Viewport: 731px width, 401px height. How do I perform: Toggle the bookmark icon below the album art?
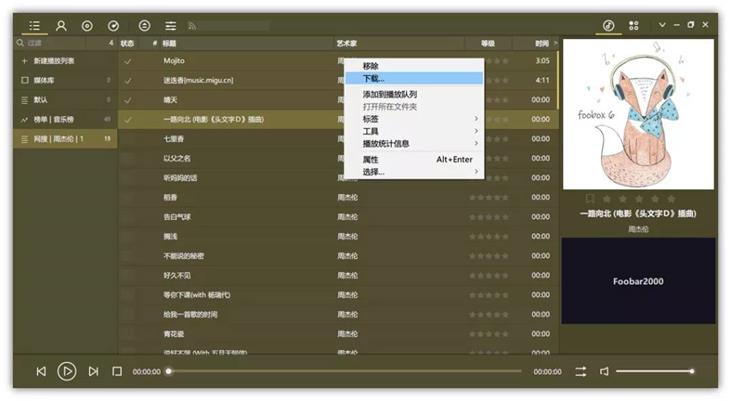[590, 199]
